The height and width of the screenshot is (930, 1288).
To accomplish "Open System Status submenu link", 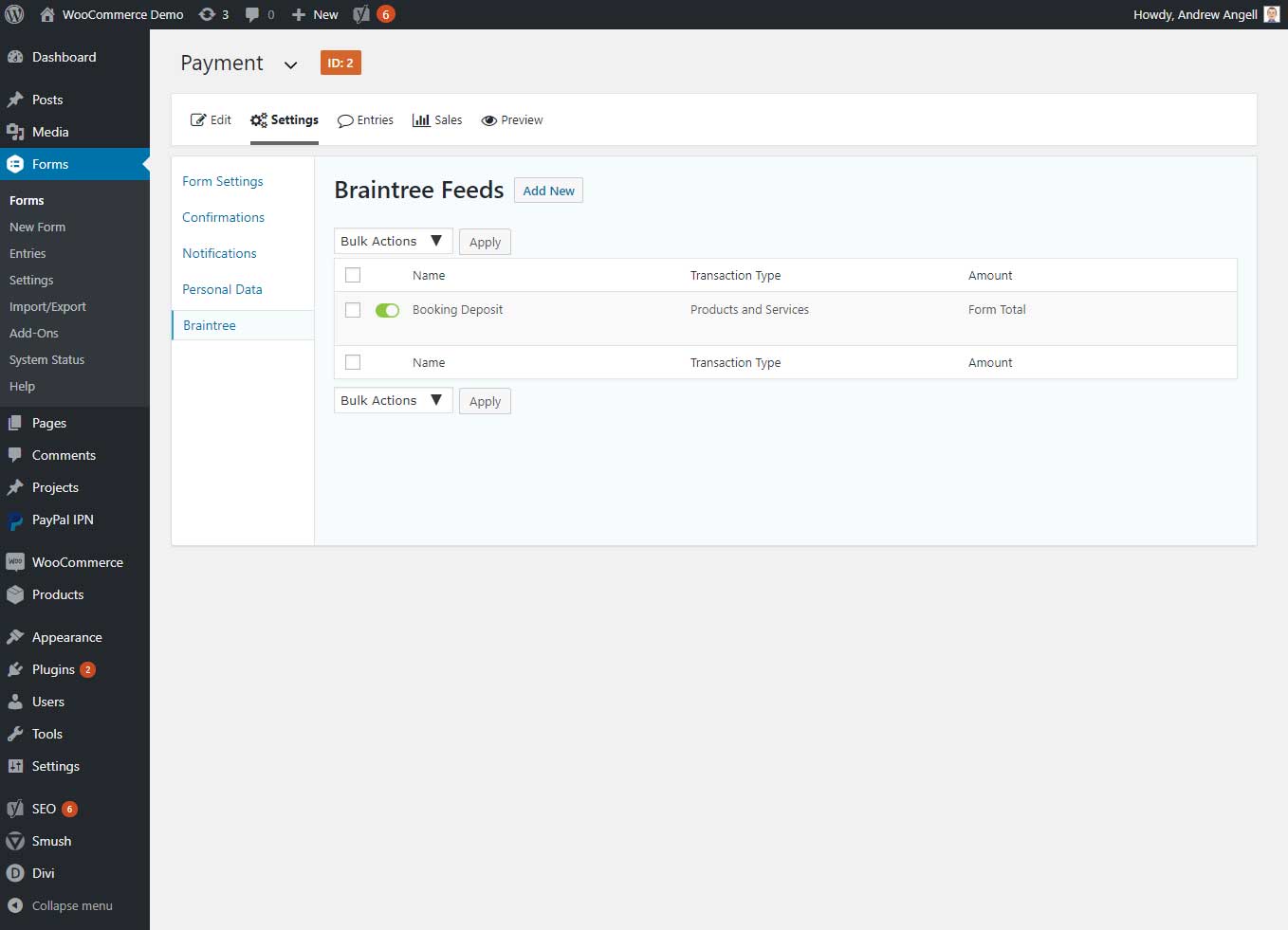I will tap(46, 360).
